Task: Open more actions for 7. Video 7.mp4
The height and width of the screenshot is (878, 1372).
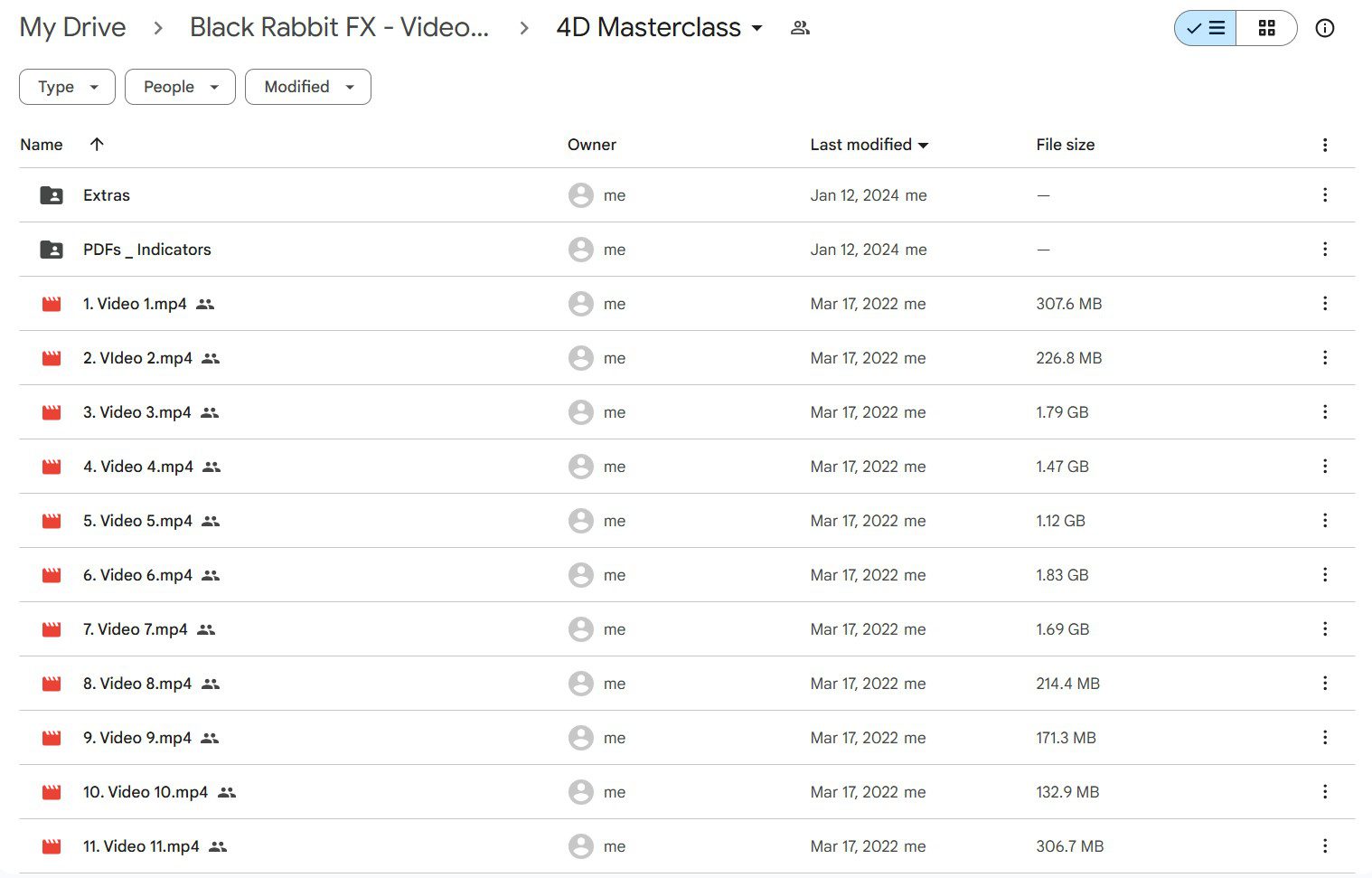Action: click(x=1325, y=629)
